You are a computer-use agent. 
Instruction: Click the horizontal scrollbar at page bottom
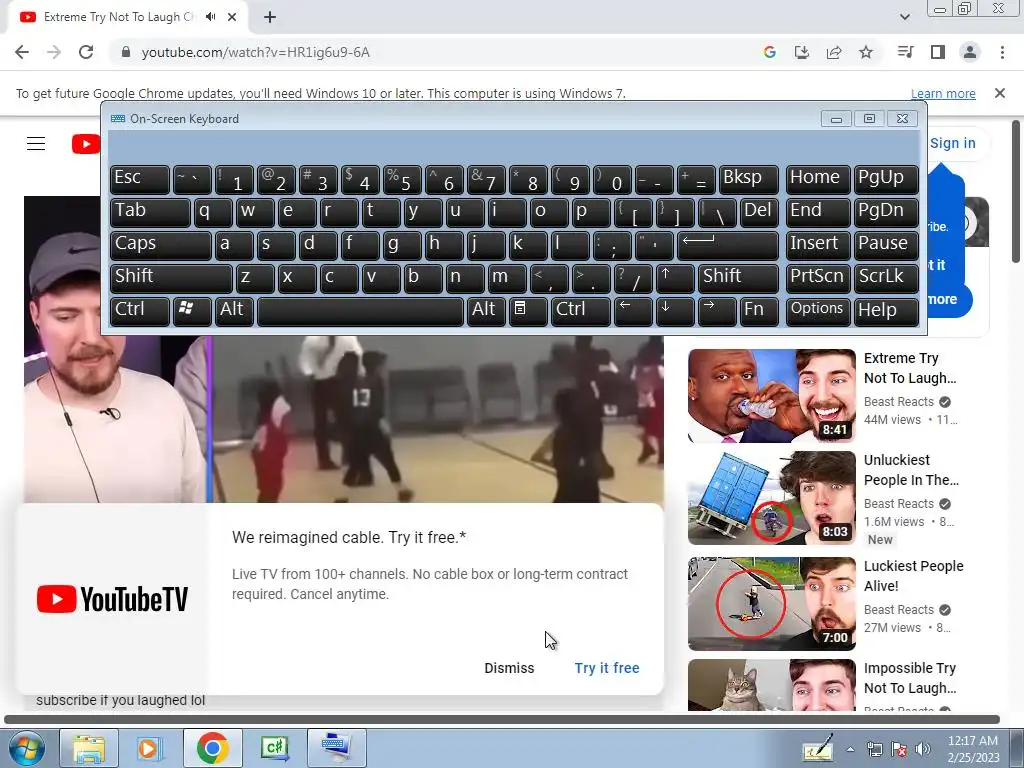click(502, 720)
